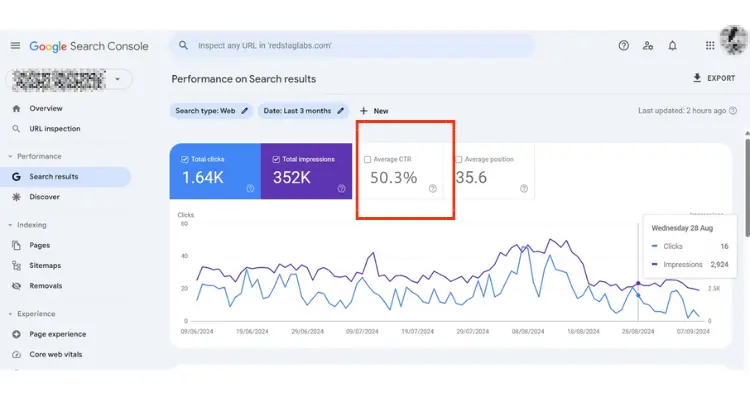The width and height of the screenshot is (750, 400).
Task: Click the Discover asterisk icon
Action: [x=16, y=197]
